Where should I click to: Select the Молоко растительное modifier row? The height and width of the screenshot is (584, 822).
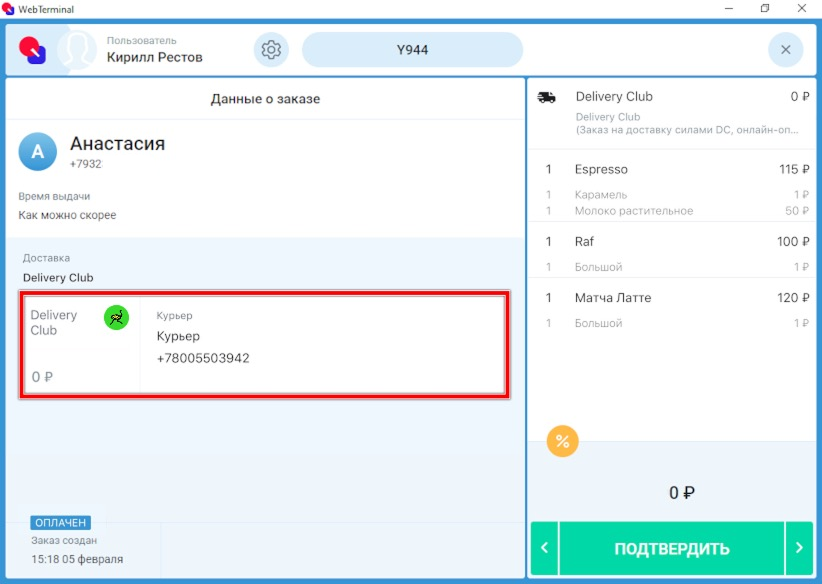point(673,211)
